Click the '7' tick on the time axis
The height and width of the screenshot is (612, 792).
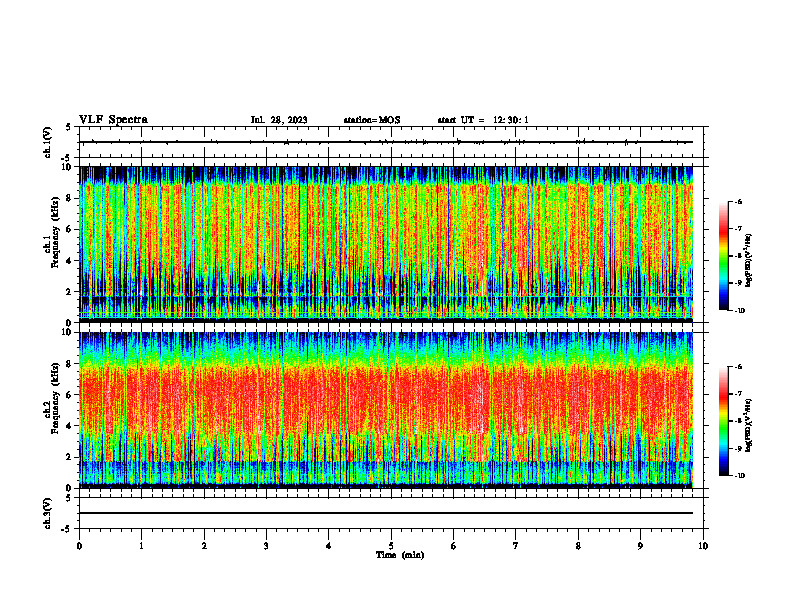tap(516, 546)
